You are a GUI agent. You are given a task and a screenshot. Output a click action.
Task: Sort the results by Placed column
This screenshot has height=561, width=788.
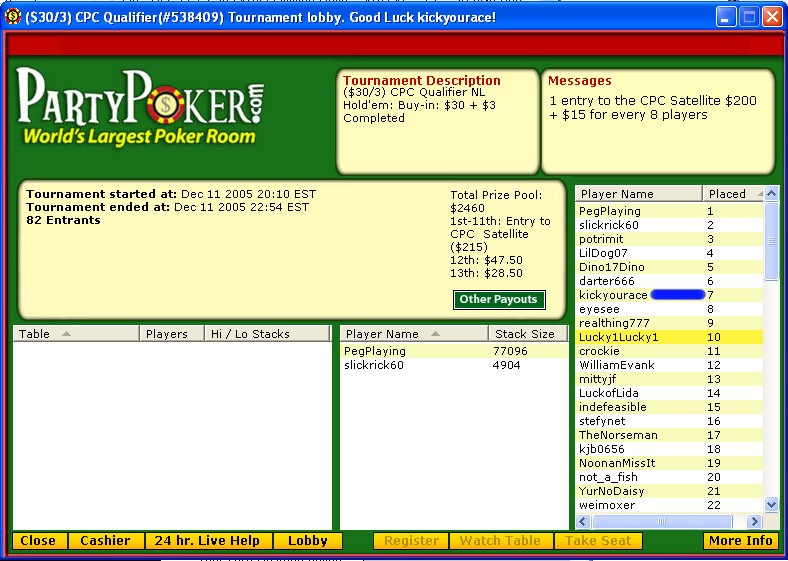tap(731, 194)
